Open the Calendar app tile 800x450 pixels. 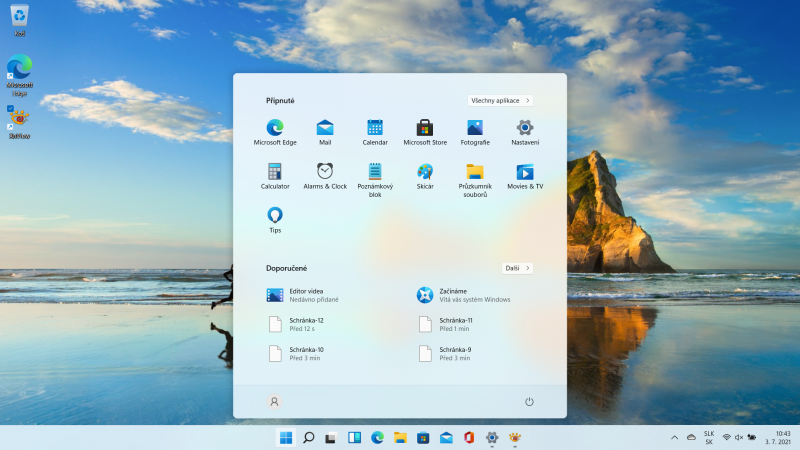coord(375,132)
